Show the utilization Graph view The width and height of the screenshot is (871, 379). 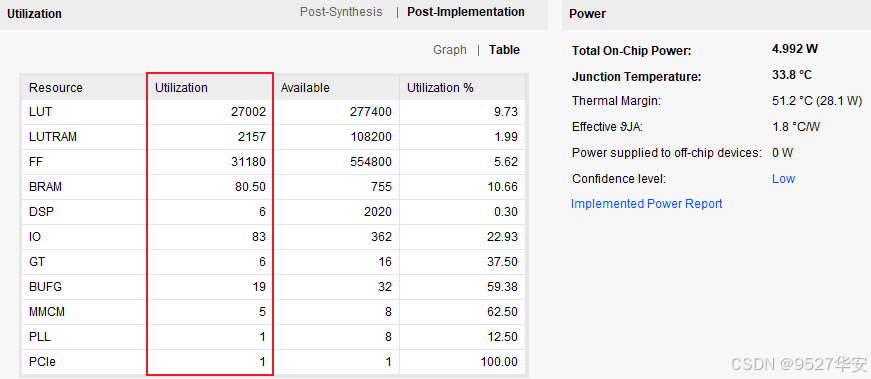point(449,50)
